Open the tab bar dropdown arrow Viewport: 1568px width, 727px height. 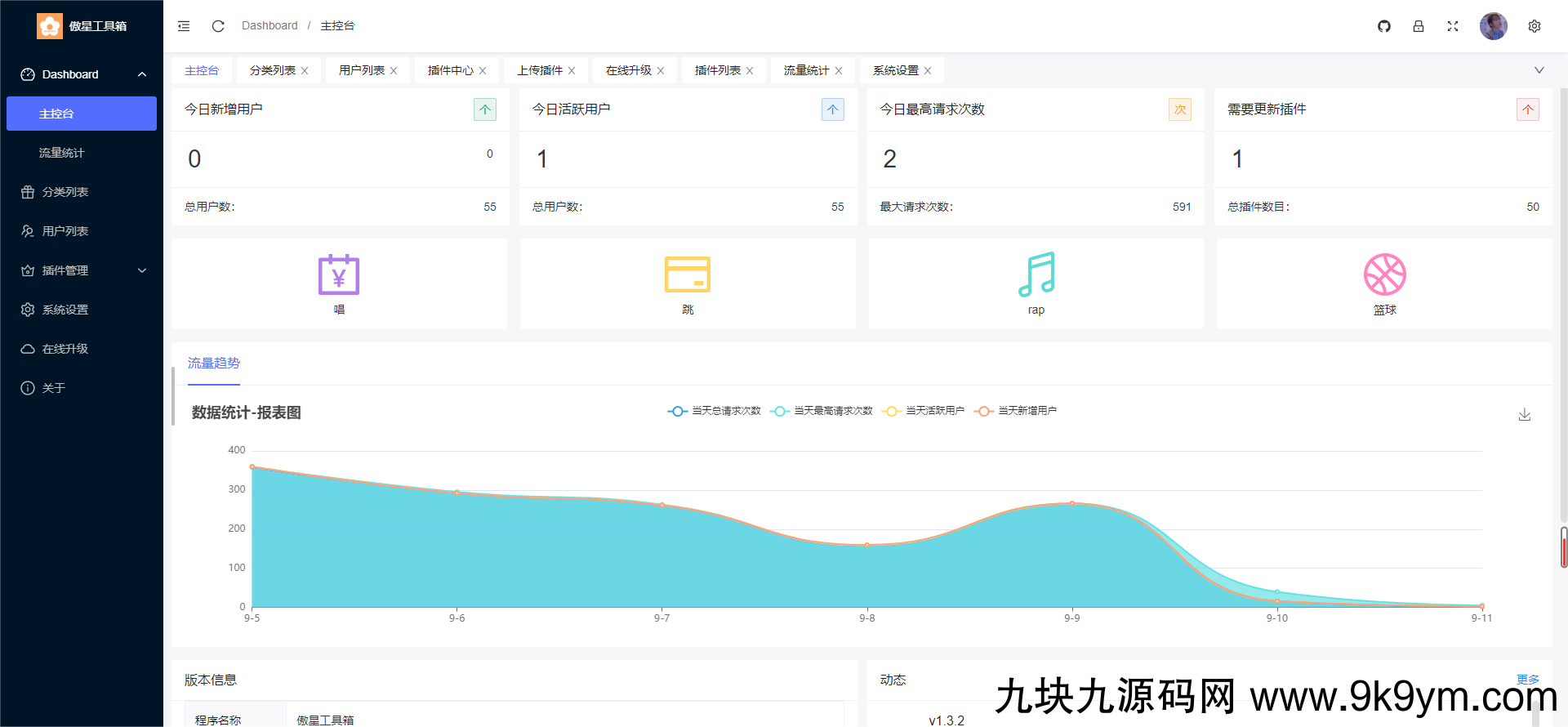tap(1539, 70)
